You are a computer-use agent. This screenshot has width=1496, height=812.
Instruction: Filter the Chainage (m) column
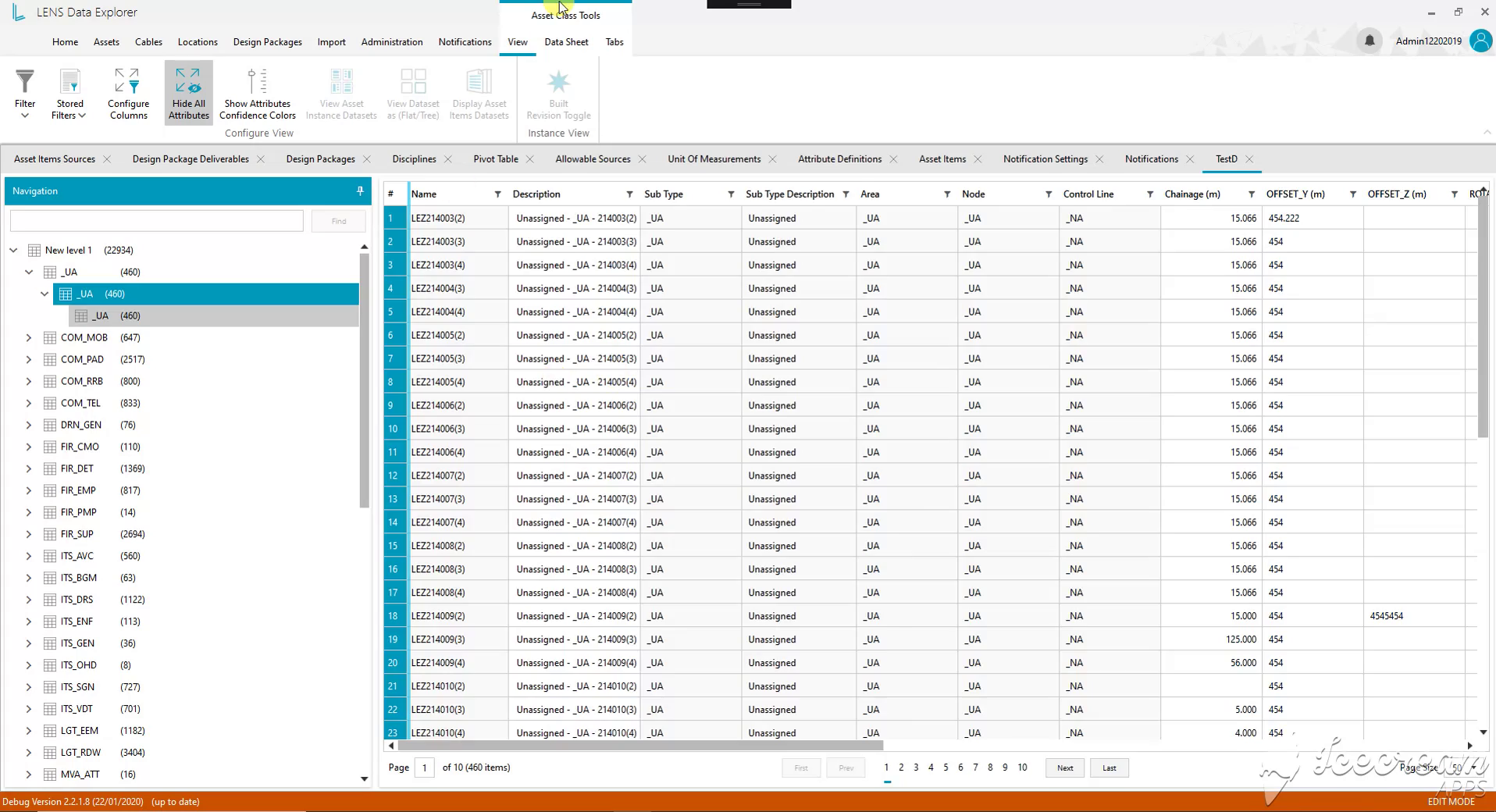click(1252, 194)
